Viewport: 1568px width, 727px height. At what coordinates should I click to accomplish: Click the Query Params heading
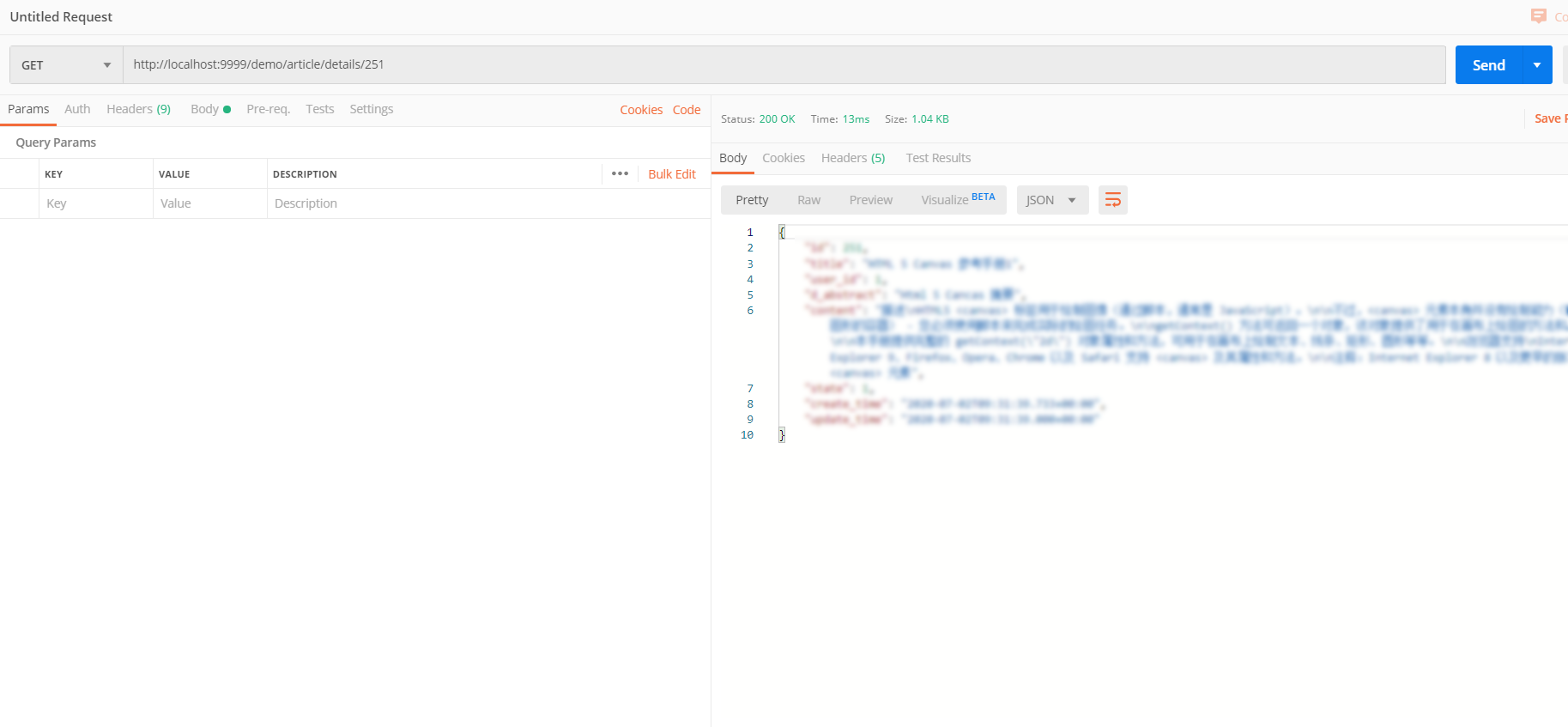[x=56, y=142]
